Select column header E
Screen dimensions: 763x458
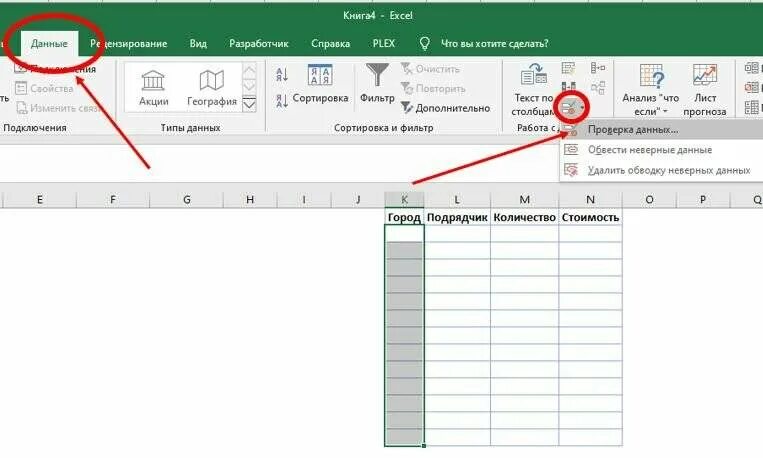click(39, 200)
